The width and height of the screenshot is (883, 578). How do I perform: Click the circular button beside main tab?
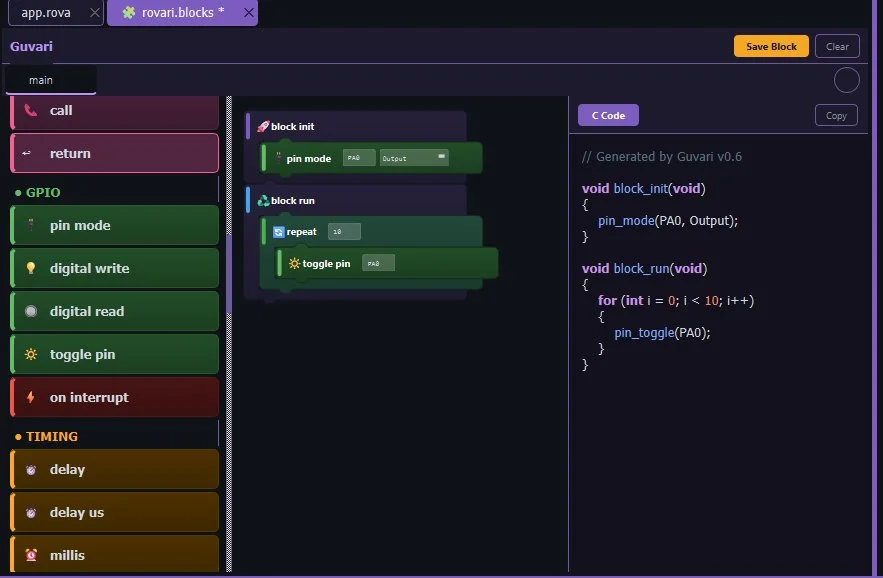pos(846,80)
